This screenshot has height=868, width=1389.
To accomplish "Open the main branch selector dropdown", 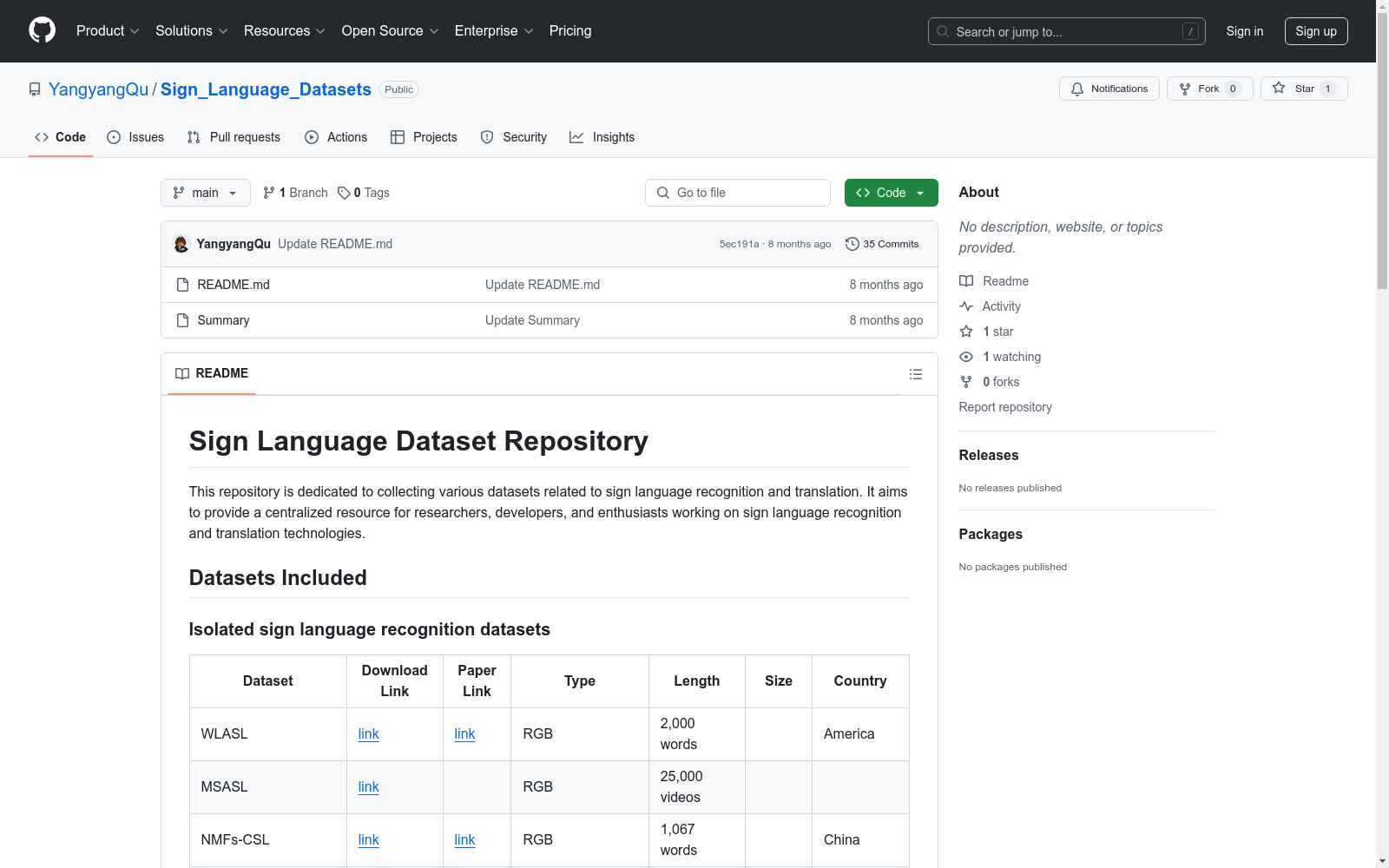I will [206, 193].
